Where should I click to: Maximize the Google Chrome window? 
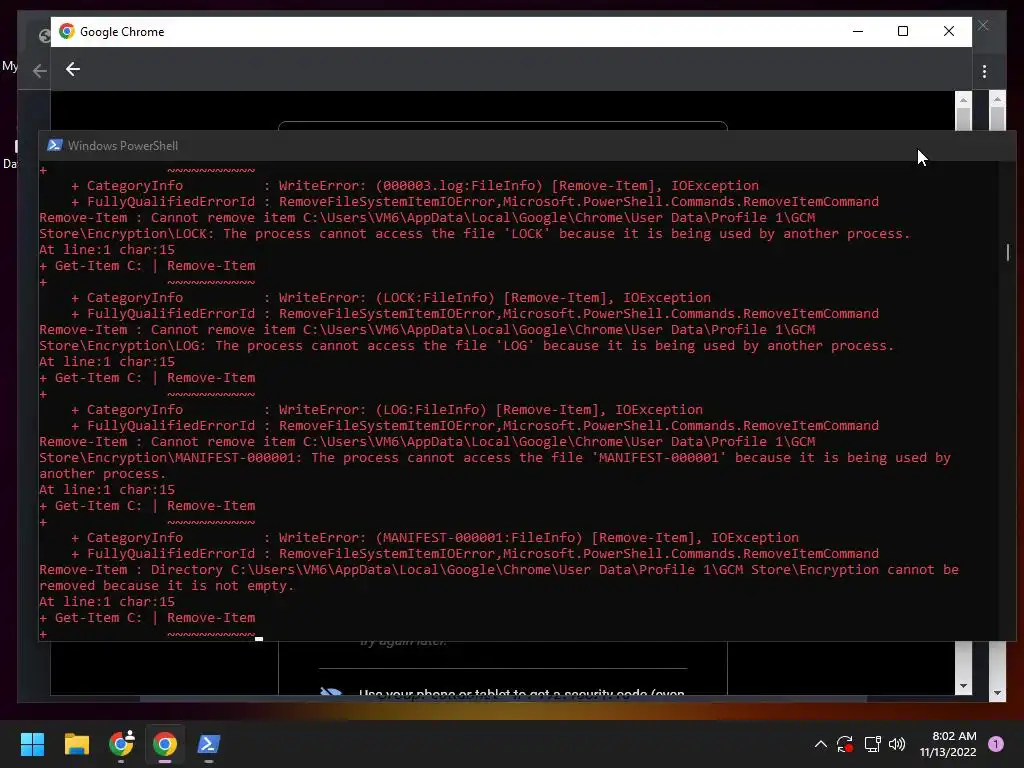pyautogui.click(x=903, y=31)
